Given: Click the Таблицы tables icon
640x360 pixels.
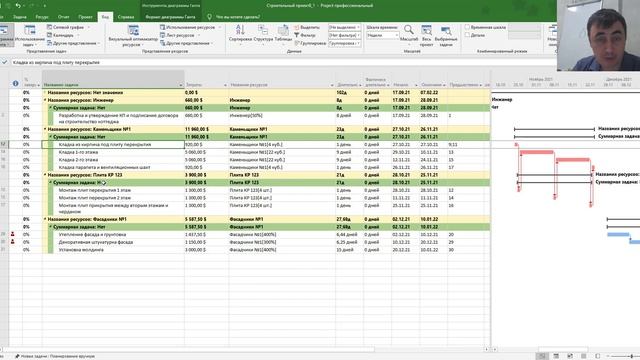Looking at the screenshot, I should [283, 30].
